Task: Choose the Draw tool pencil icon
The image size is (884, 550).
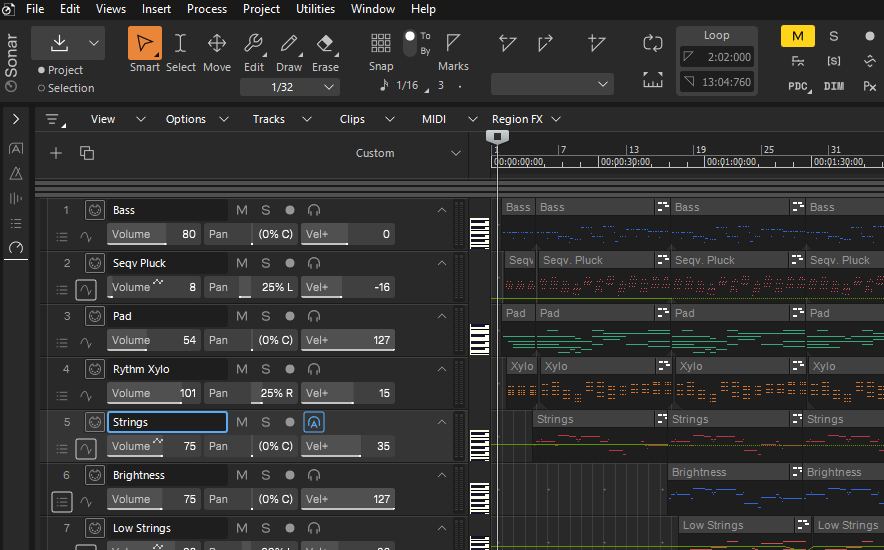Action: (x=289, y=44)
